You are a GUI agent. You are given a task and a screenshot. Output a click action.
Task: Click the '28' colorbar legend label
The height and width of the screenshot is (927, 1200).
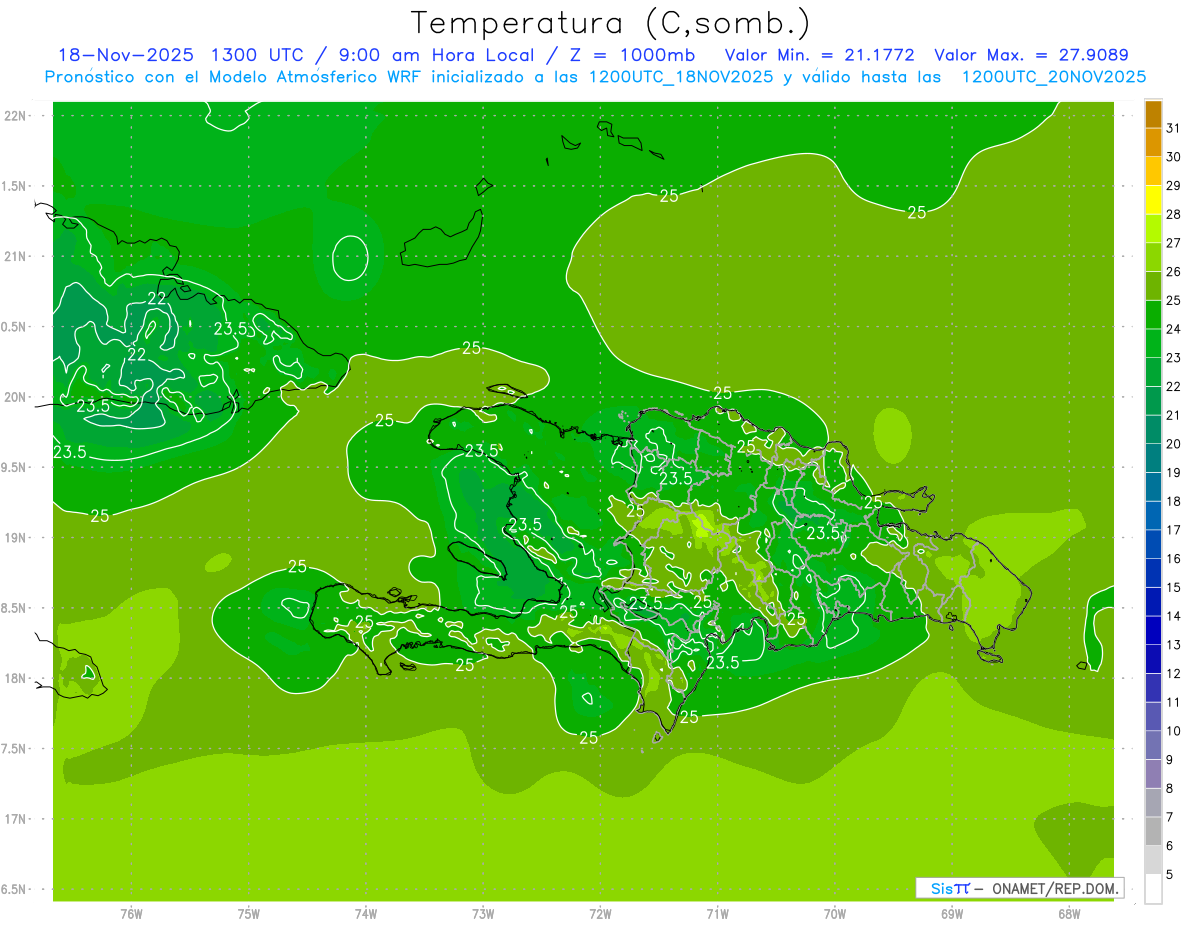(1173, 214)
